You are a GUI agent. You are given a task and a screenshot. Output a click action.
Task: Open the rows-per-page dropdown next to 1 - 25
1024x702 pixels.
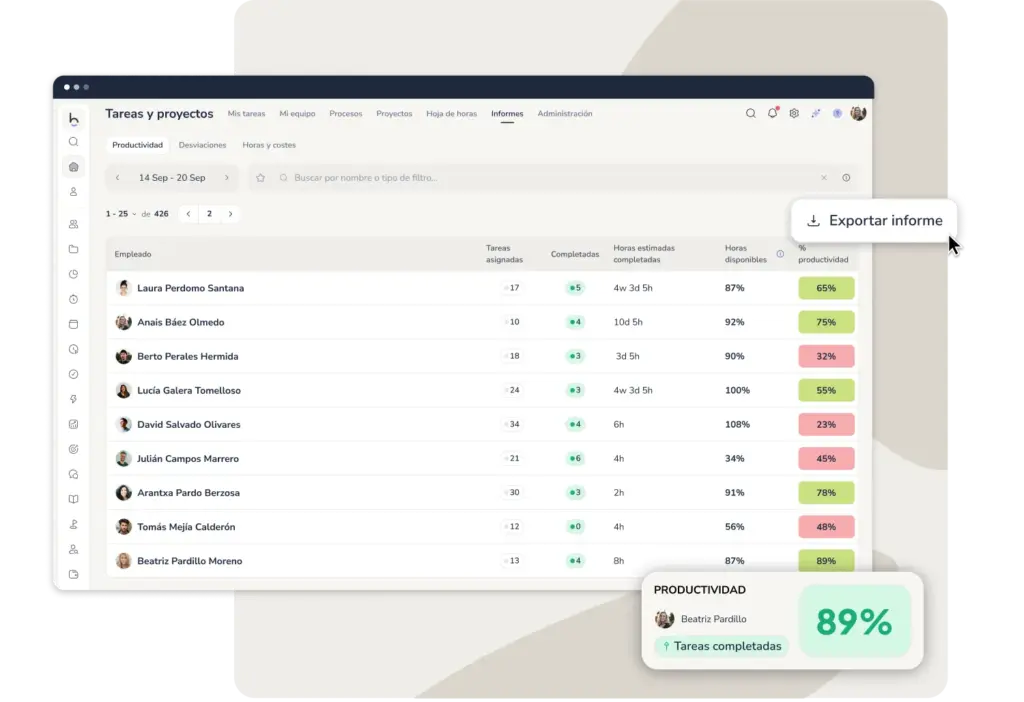(x=135, y=214)
